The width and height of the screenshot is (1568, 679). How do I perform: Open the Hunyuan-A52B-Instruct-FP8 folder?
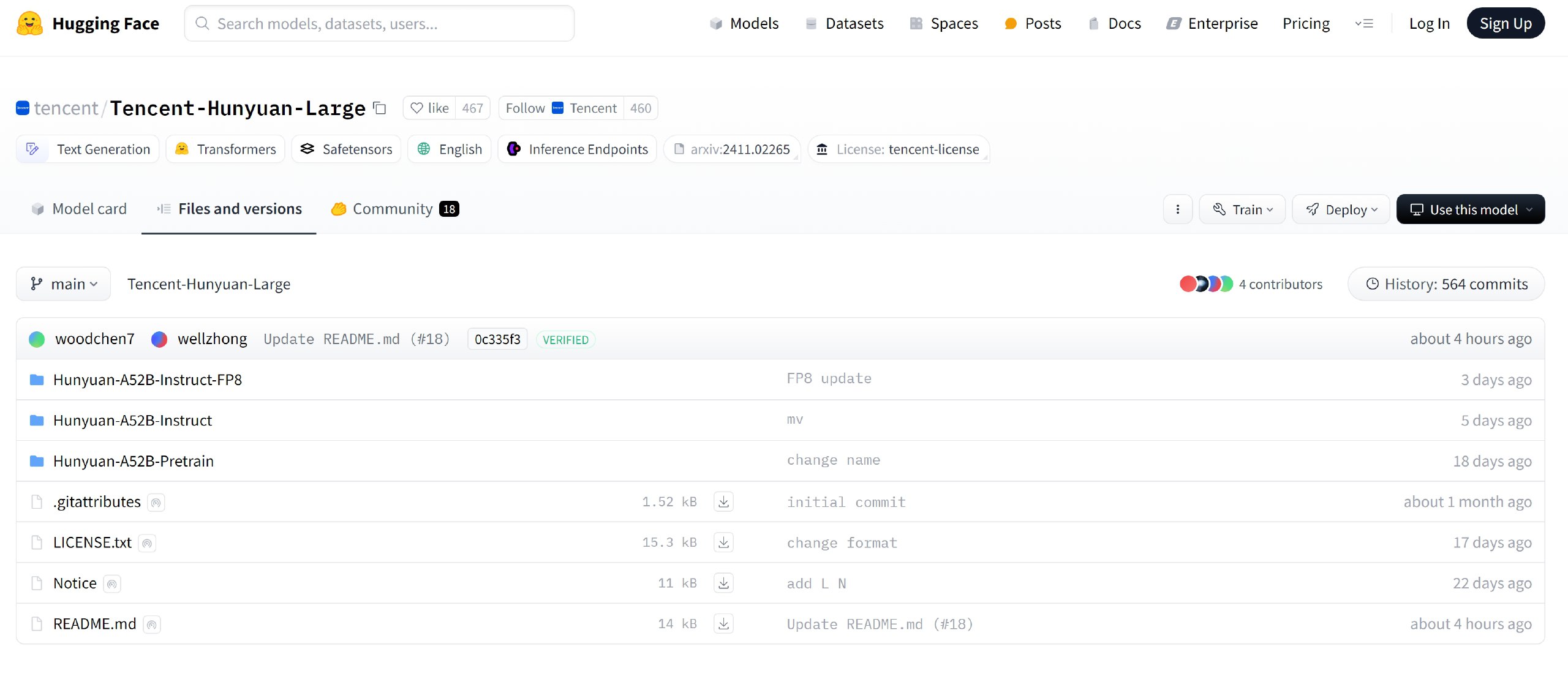coord(147,380)
